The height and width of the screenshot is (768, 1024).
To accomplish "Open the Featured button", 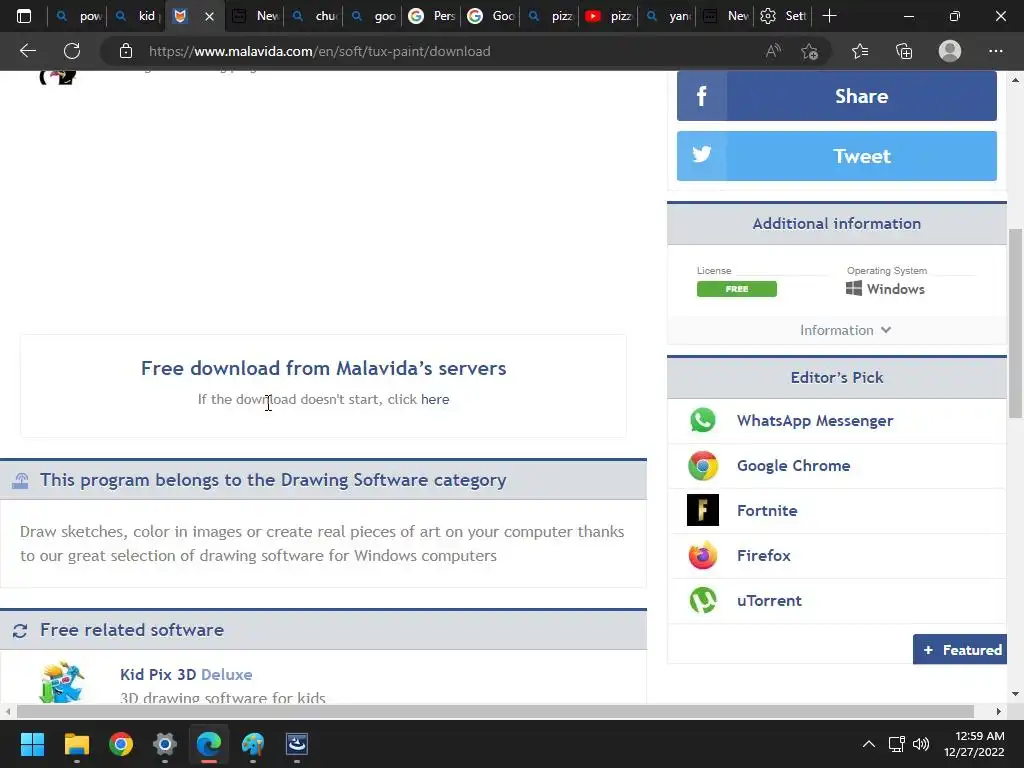I will (x=960, y=650).
